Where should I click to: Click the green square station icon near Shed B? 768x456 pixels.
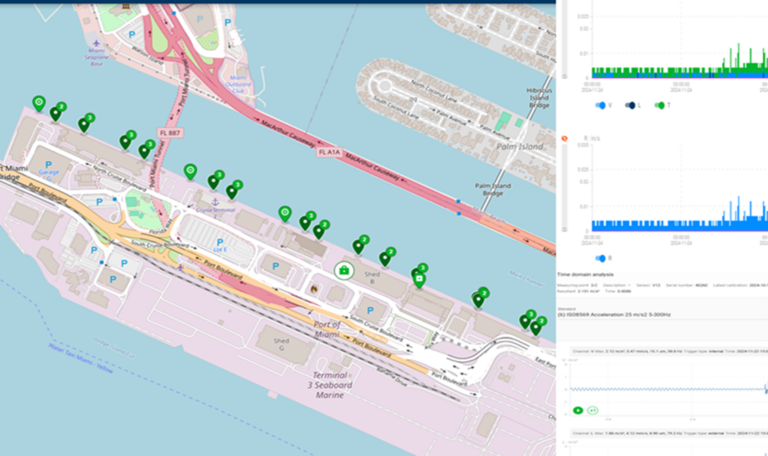click(344, 270)
